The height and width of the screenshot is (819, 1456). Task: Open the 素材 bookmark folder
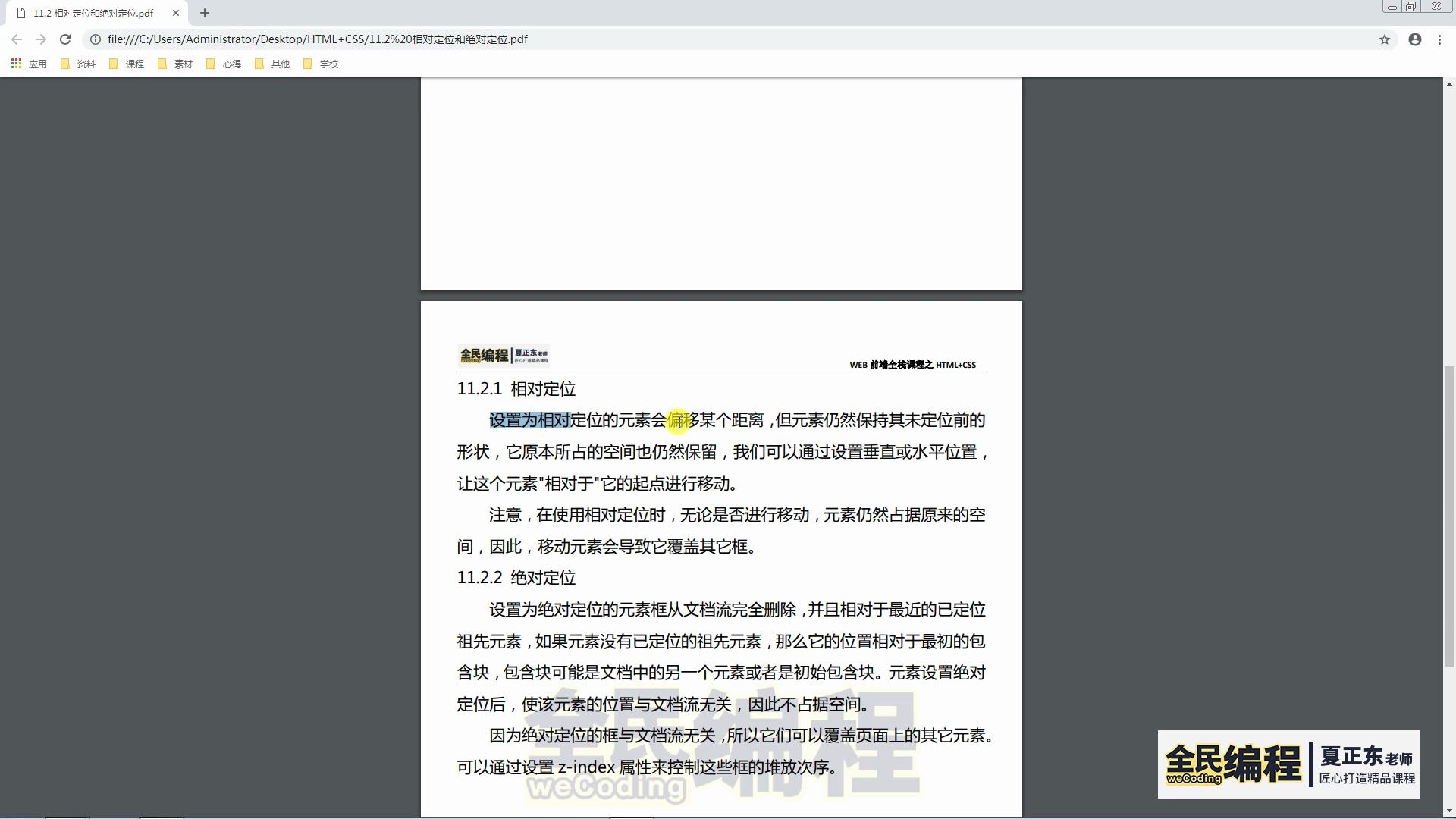(x=175, y=64)
